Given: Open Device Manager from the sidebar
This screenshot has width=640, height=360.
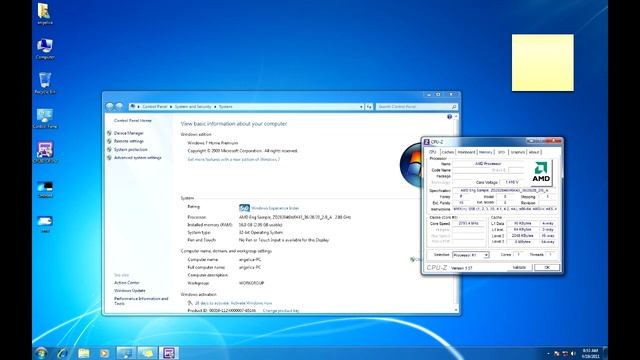Looking at the screenshot, I should pos(129,133).
